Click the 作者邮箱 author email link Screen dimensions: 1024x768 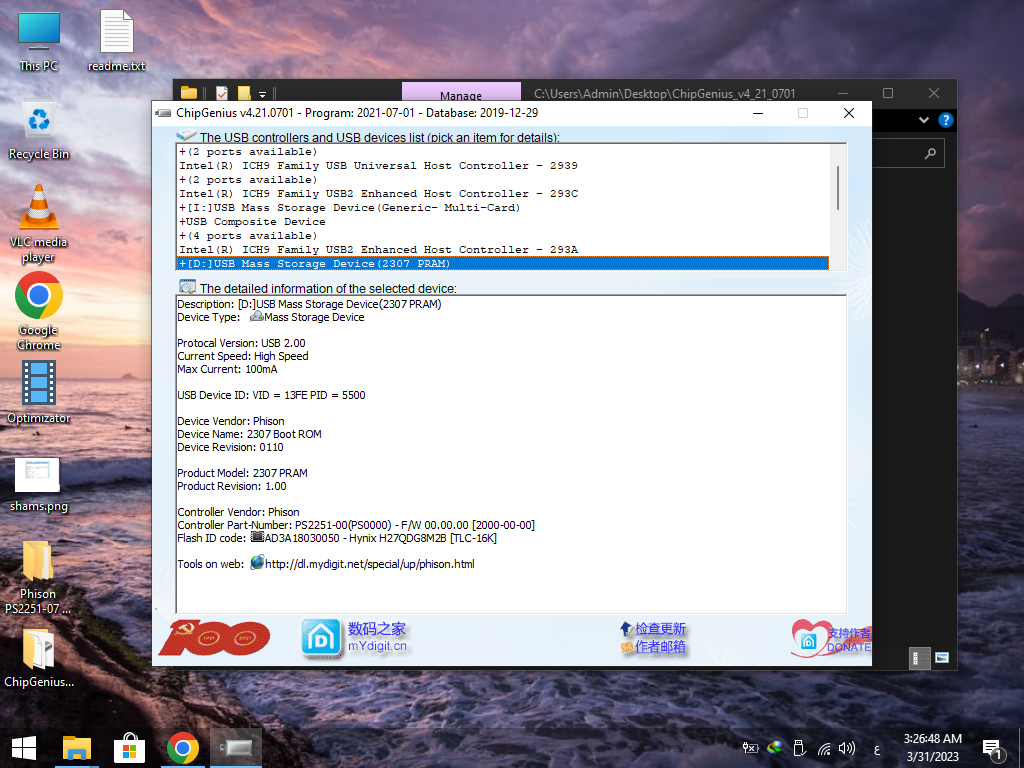[660, 647]
